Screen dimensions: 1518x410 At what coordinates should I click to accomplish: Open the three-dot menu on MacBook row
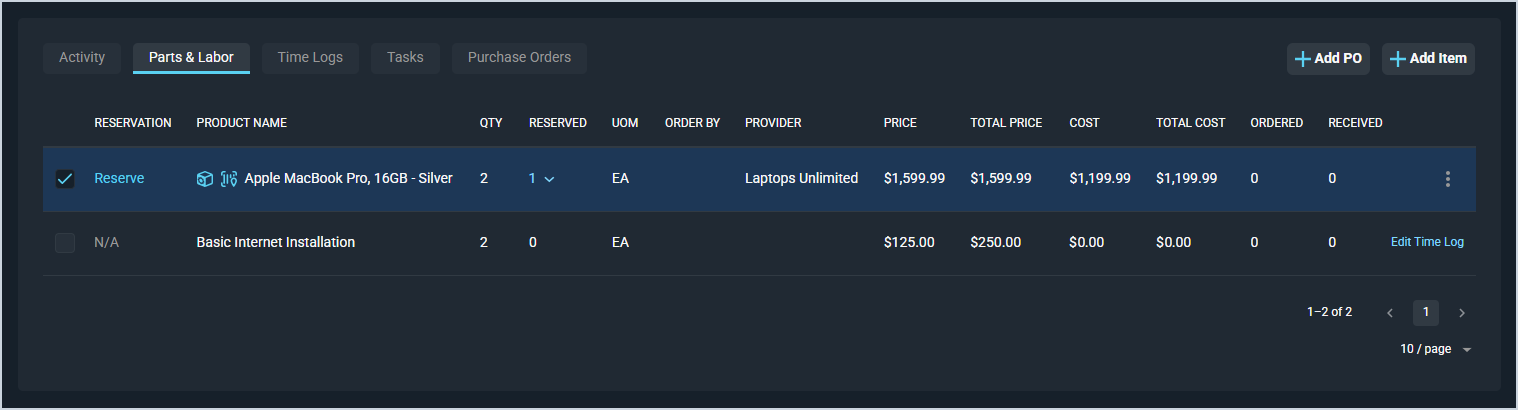tap(1447, 179)
